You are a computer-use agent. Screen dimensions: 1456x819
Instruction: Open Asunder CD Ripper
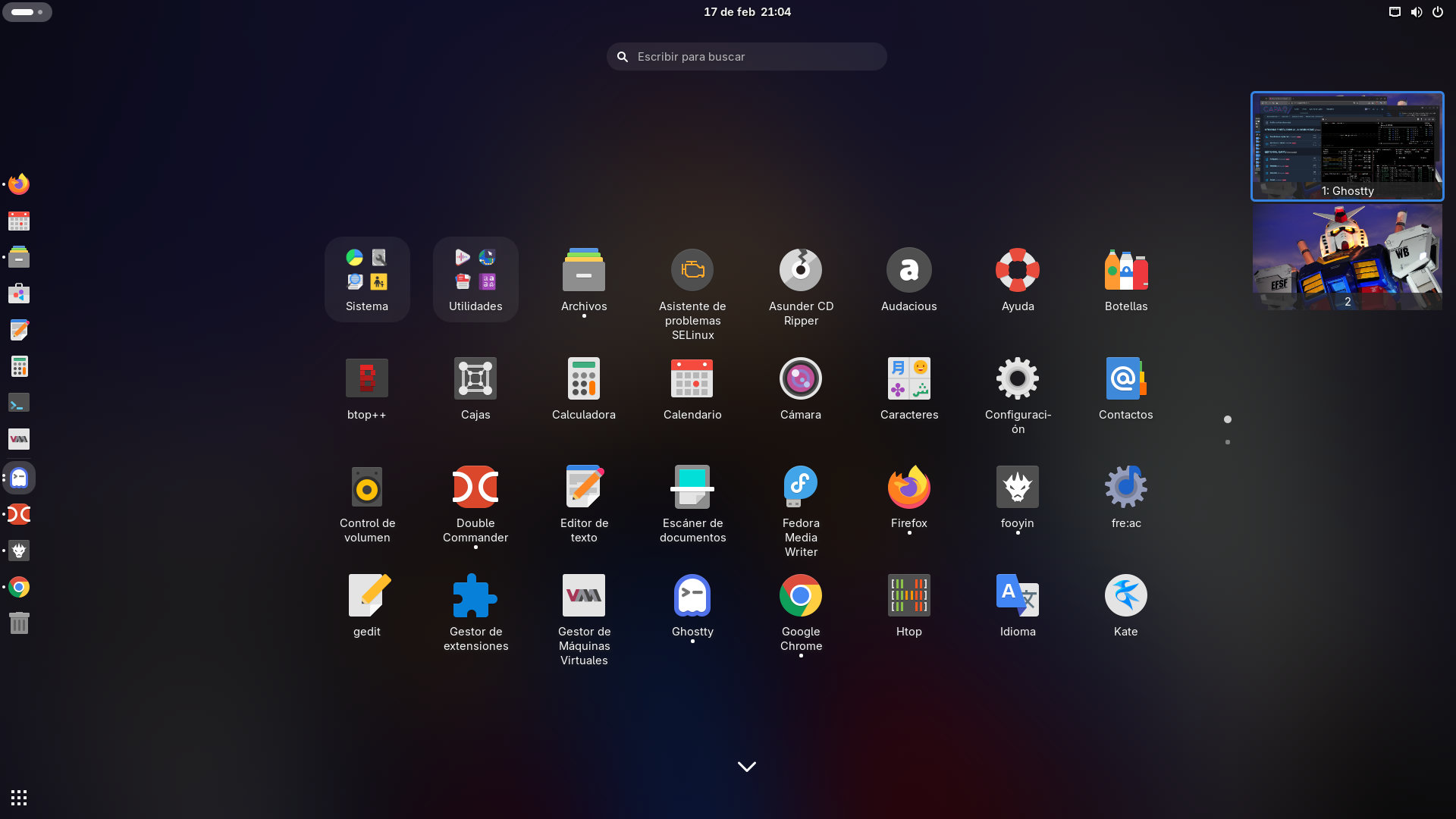pyautogui.click(x=800, y=270)
